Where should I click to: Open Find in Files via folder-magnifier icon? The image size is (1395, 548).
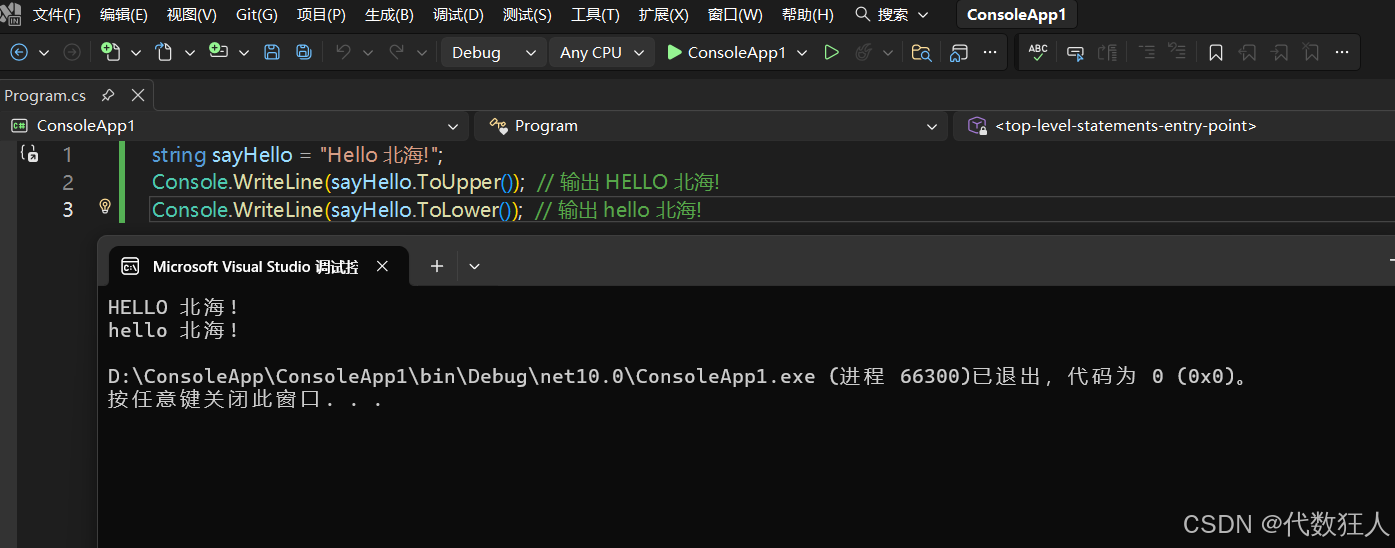click(922, 53)
